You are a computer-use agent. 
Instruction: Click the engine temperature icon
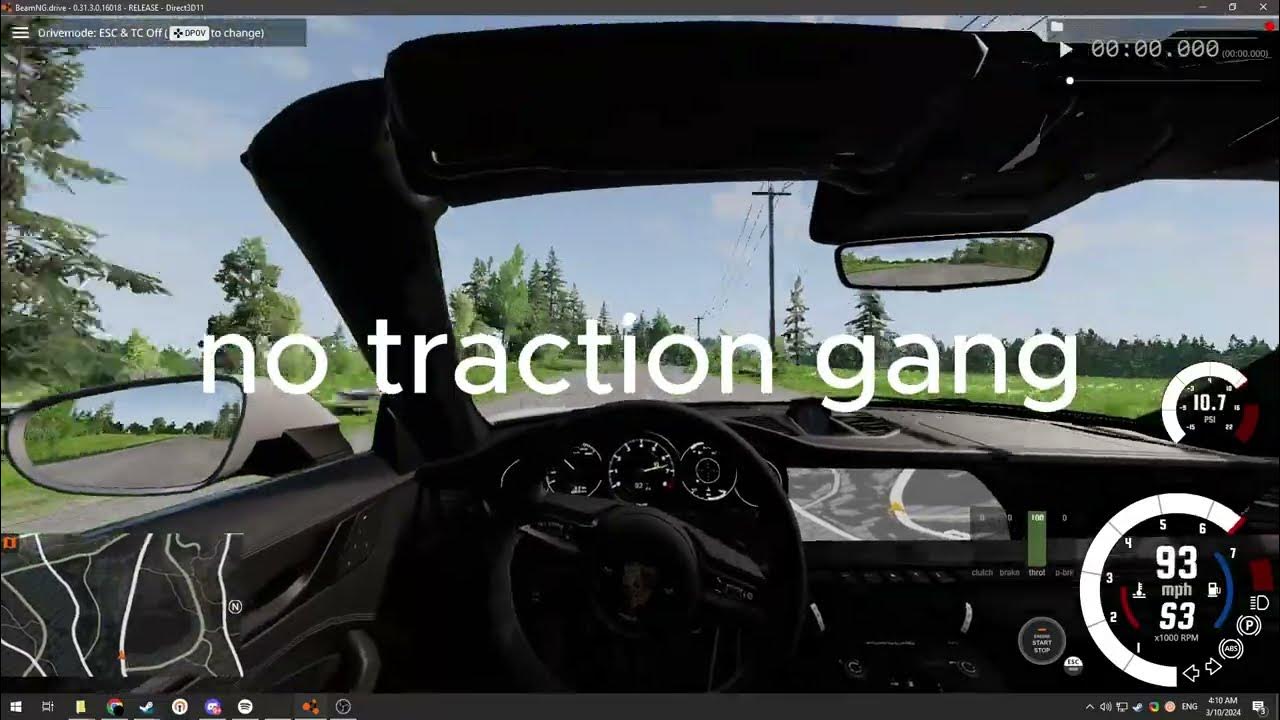tap(1138, 591)
